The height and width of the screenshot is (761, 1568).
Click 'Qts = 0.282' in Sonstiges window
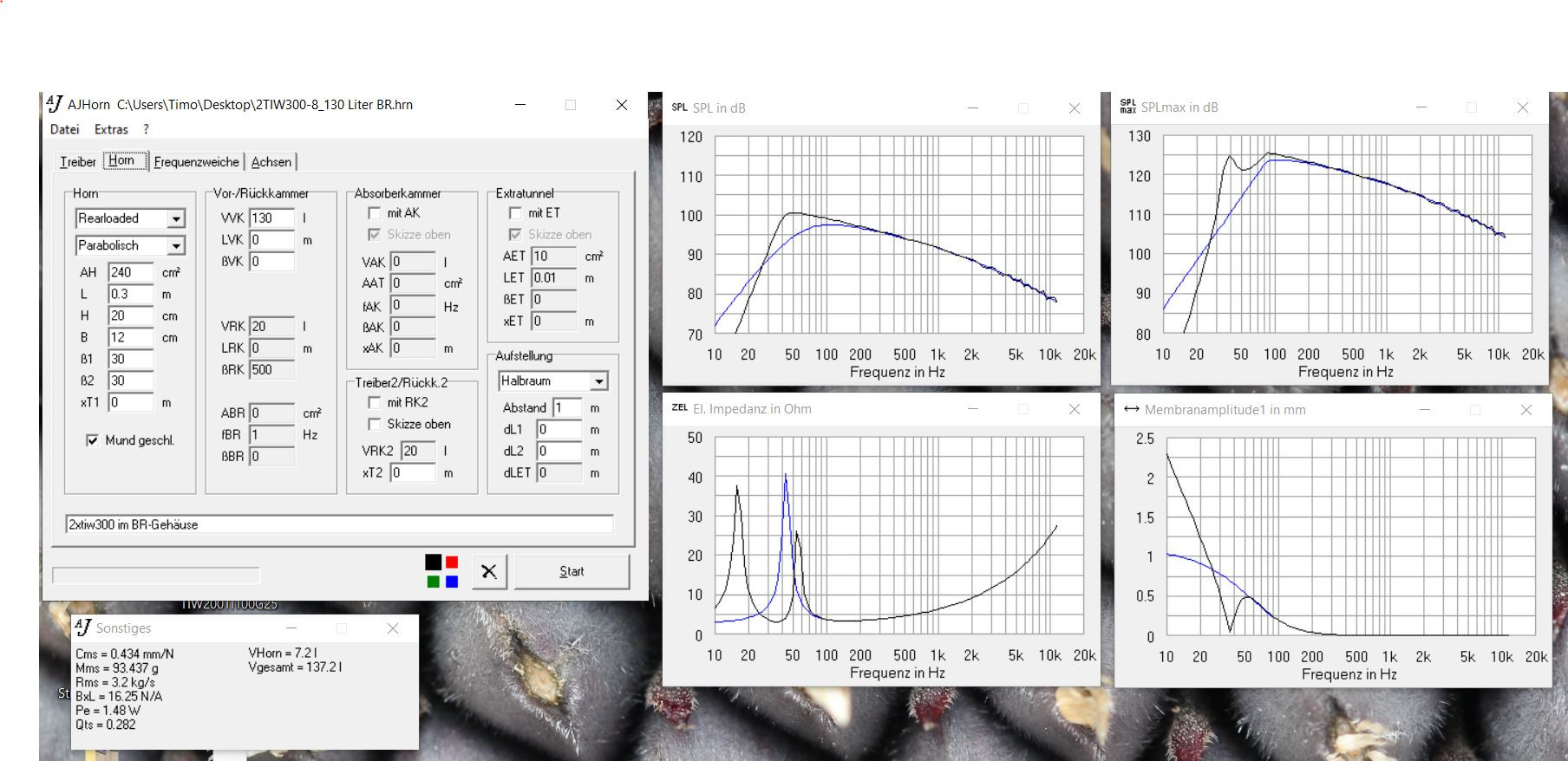106,725
